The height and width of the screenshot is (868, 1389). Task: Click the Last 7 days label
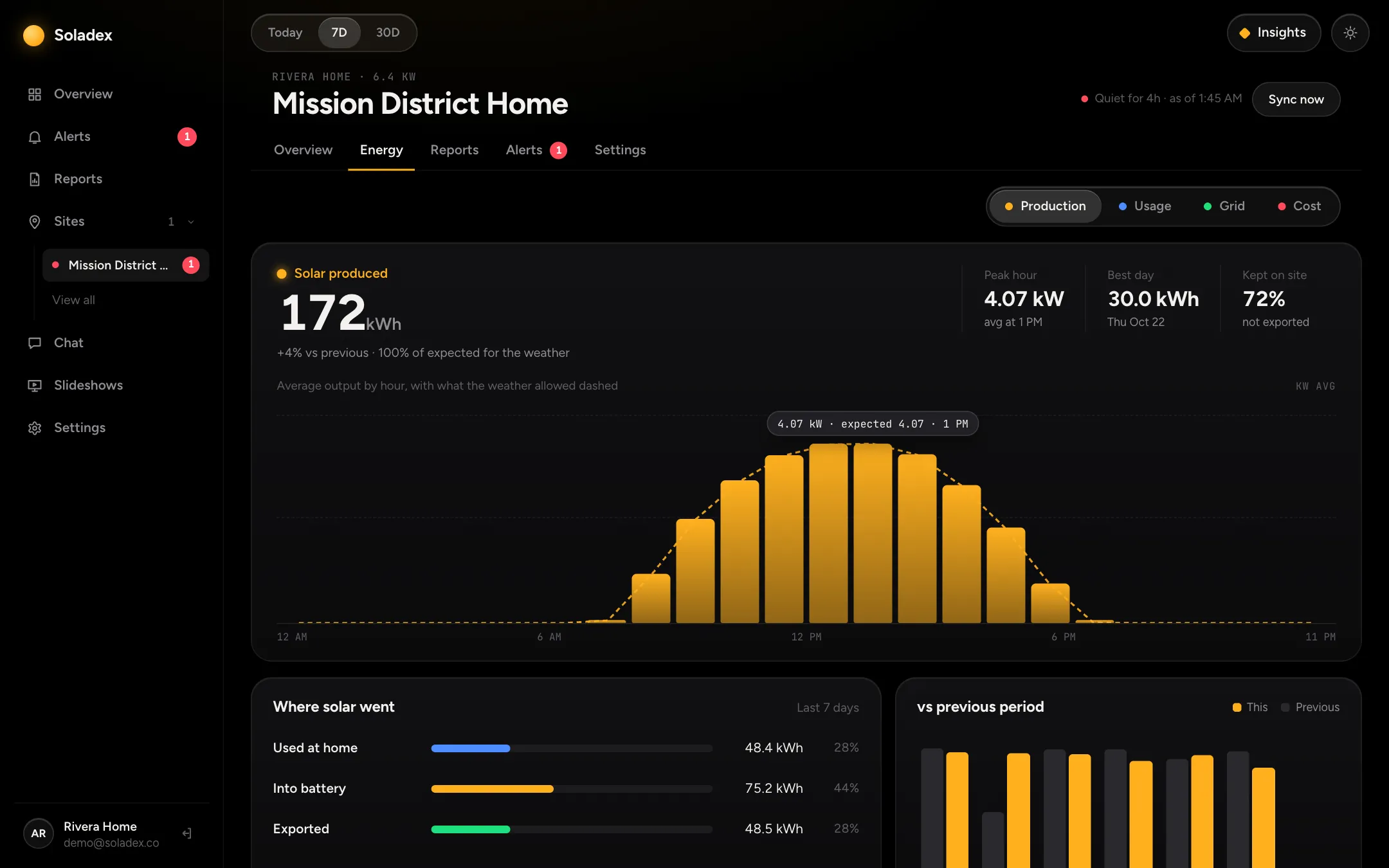[828, 708]
